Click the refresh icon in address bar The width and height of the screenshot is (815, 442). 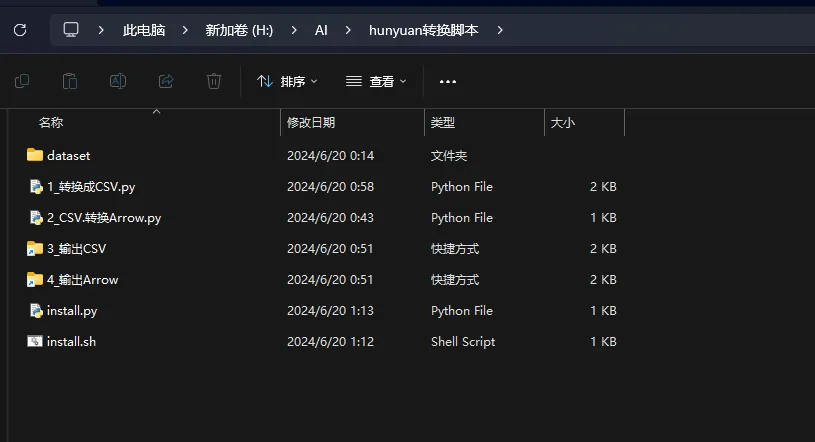tap(20, 30)
